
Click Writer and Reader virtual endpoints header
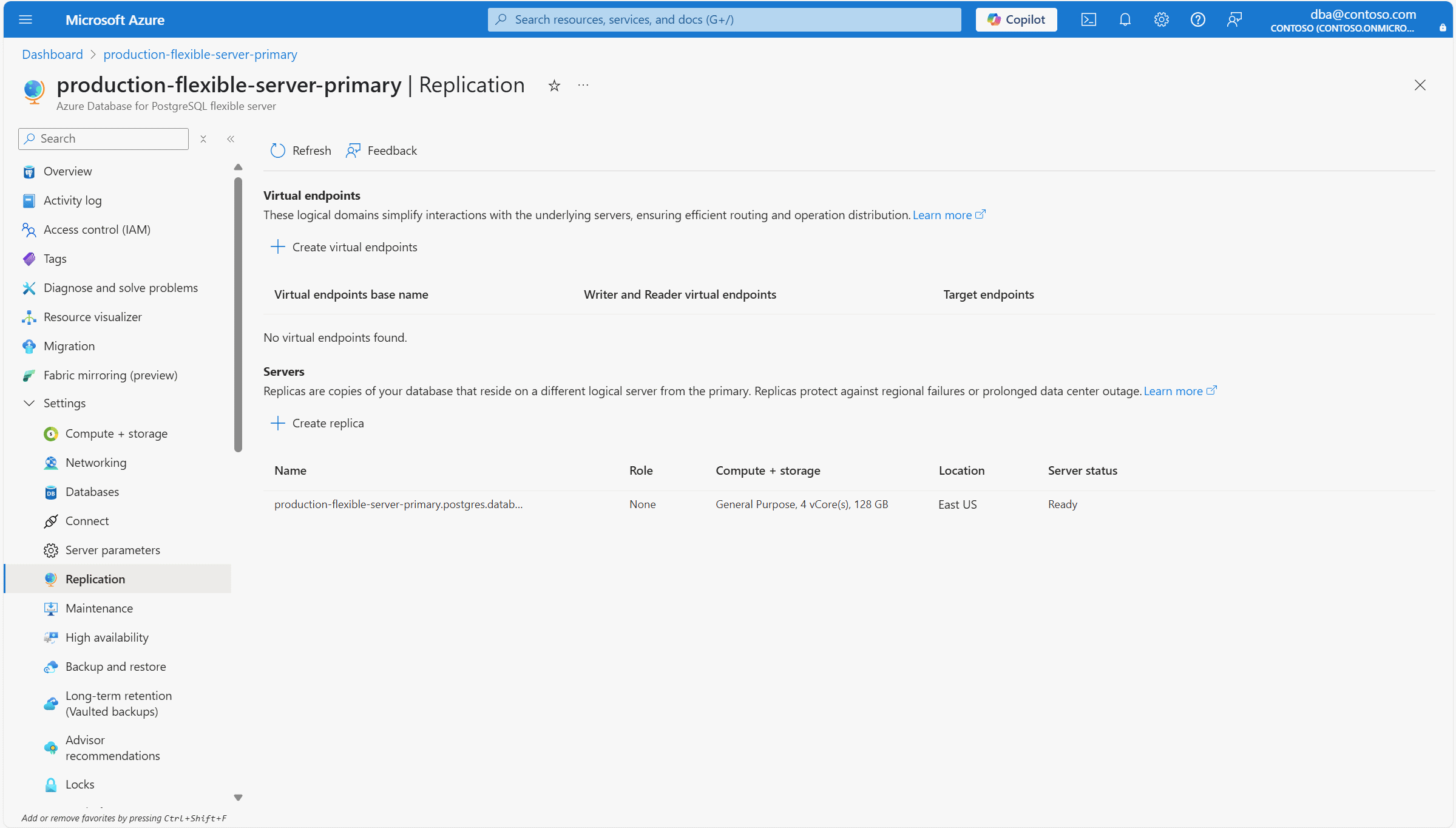coord(680,294)
